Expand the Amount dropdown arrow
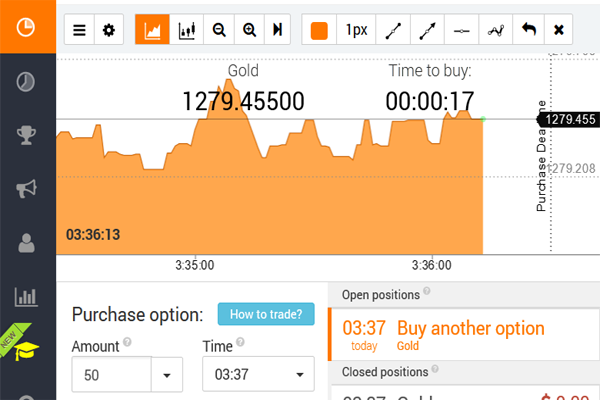The image size is (600, 400). coord(167,375)
